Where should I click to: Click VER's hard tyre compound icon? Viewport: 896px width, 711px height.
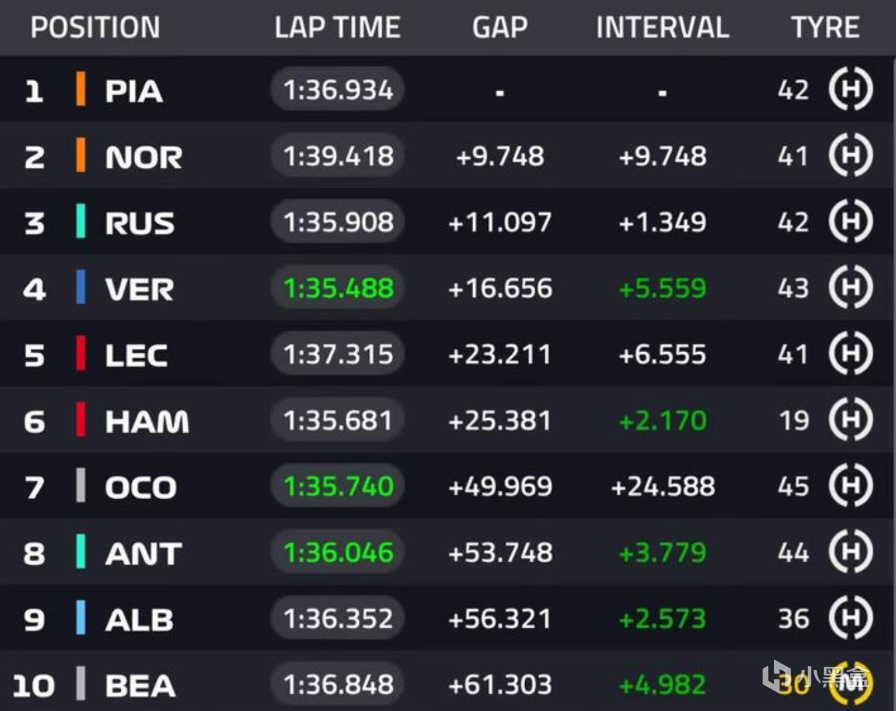850,288
